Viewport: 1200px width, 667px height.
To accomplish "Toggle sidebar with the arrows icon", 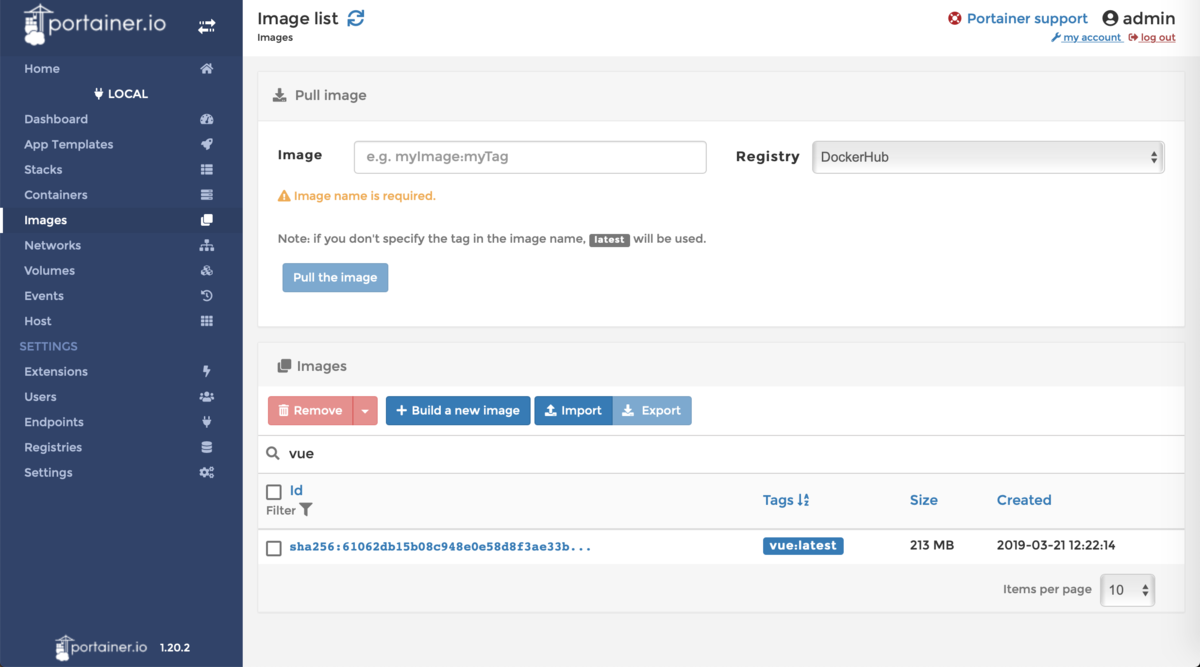I will pos(206,27).
